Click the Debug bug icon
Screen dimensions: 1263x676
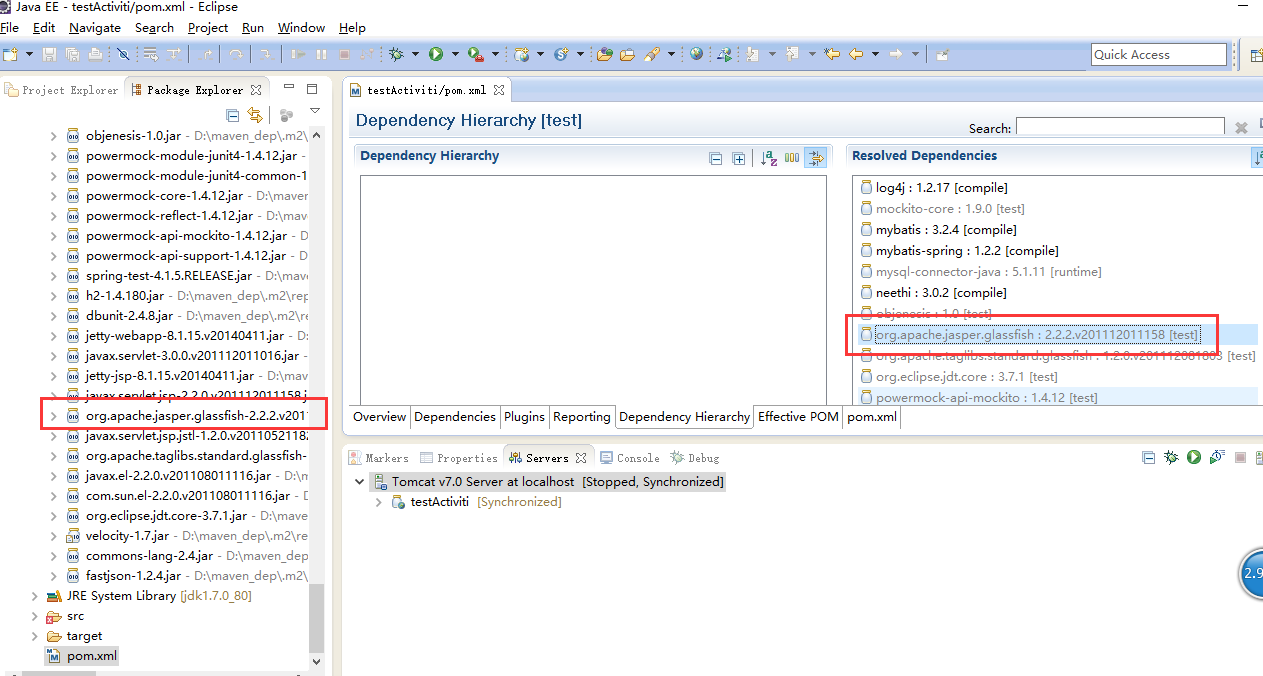pos(397,54)
